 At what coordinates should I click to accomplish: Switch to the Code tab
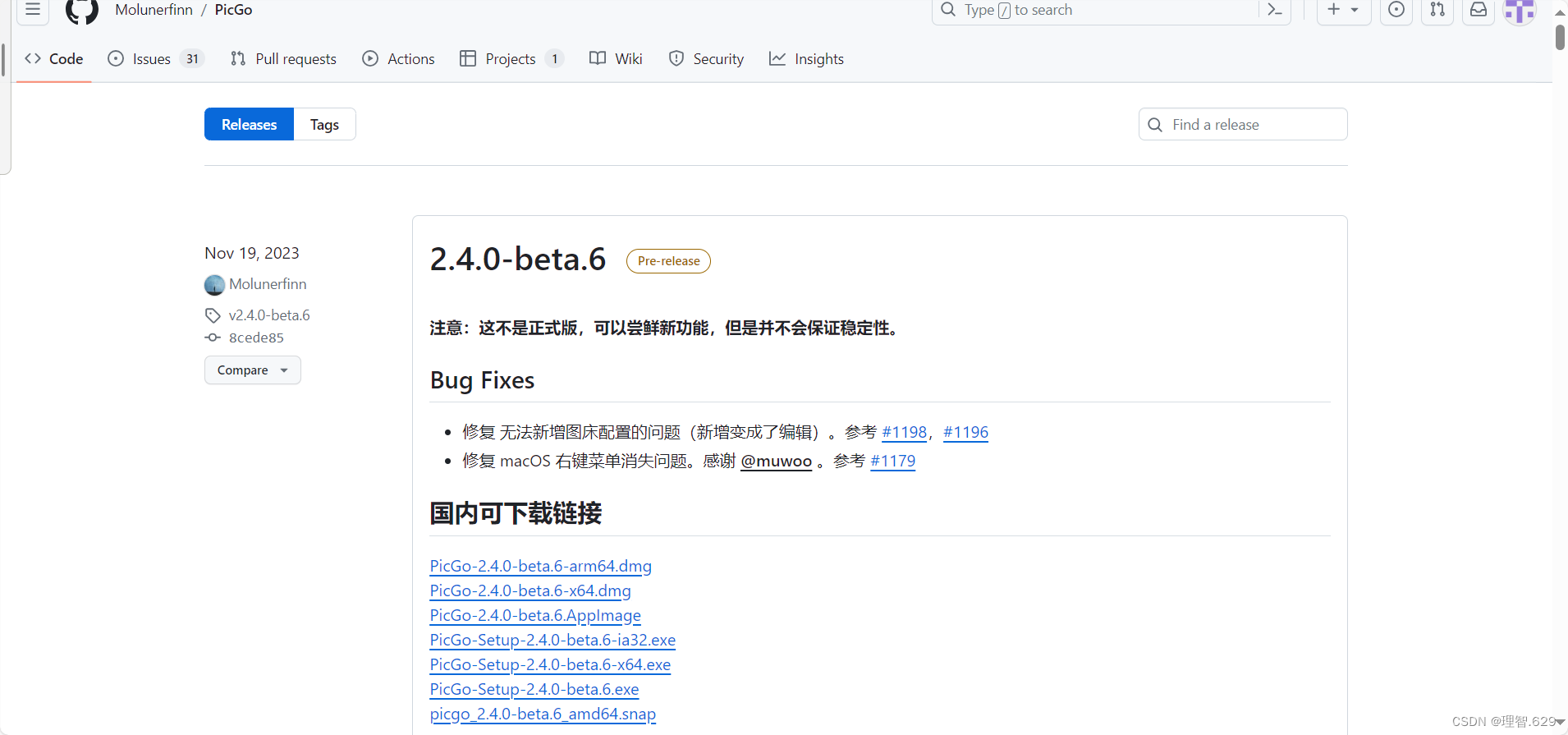pos(54,58)
